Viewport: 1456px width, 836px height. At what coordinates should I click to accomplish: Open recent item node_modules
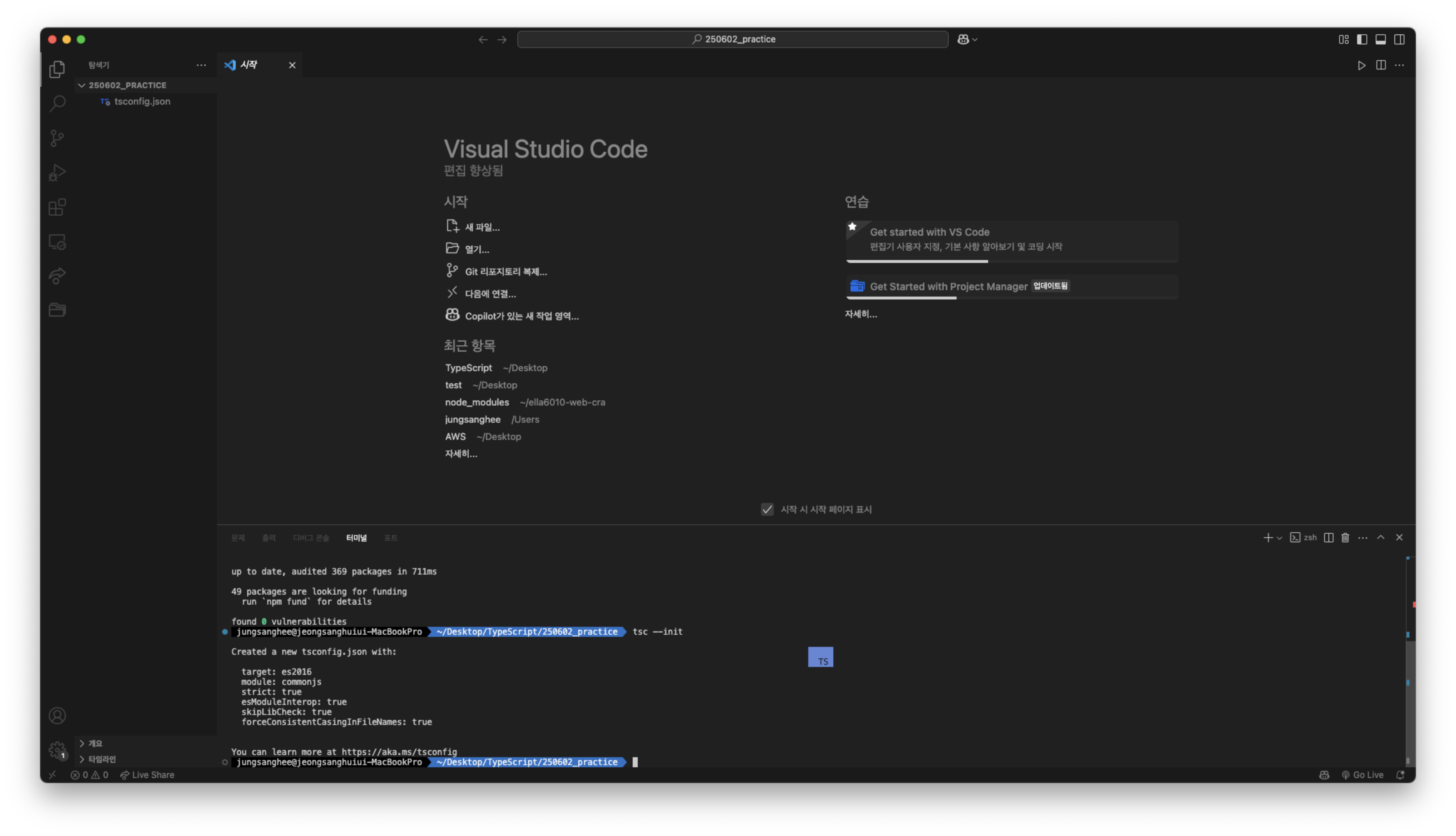[x=476, y=403]
